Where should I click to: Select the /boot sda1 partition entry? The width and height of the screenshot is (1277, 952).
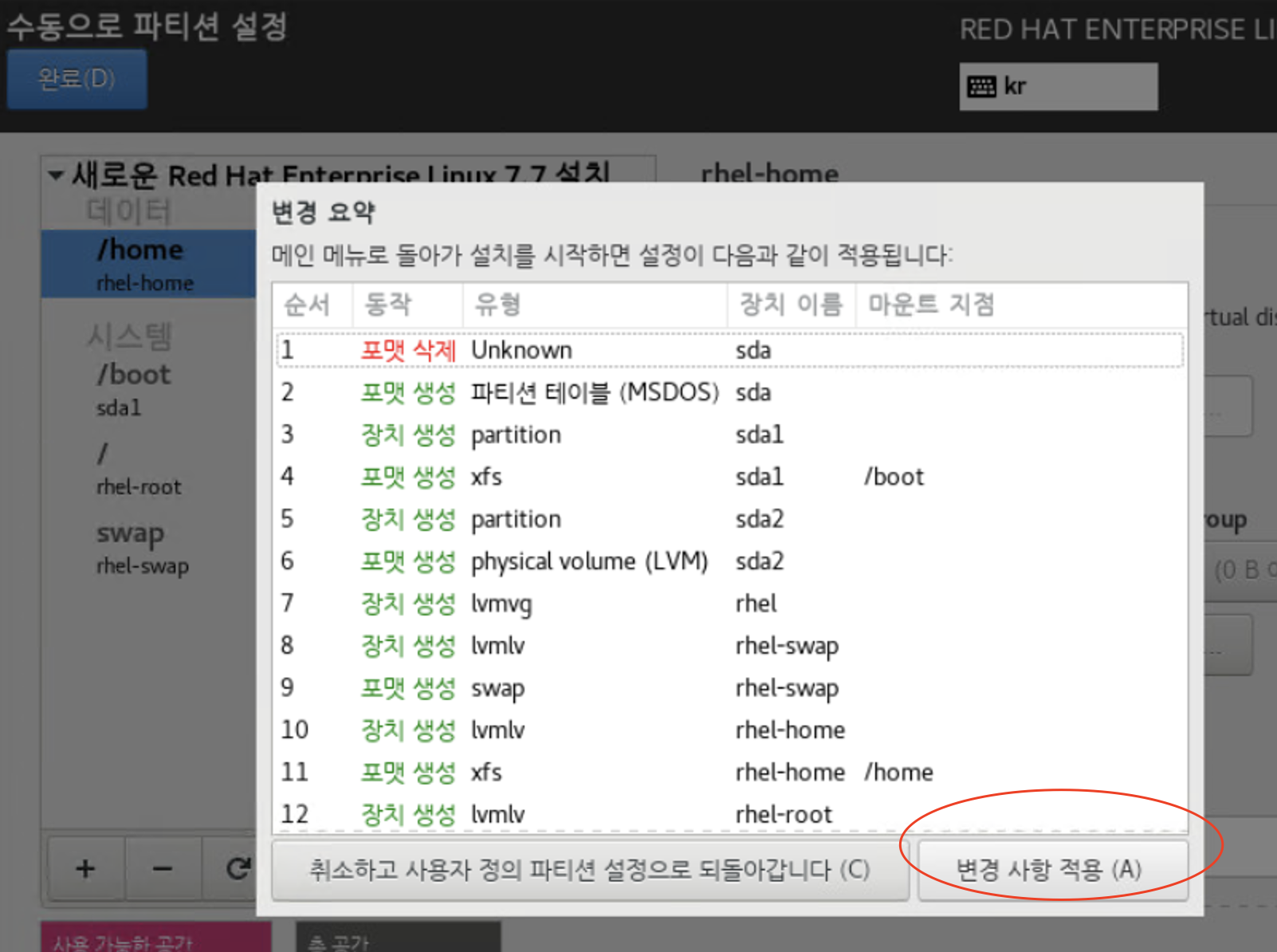click(x=149, y=389)
